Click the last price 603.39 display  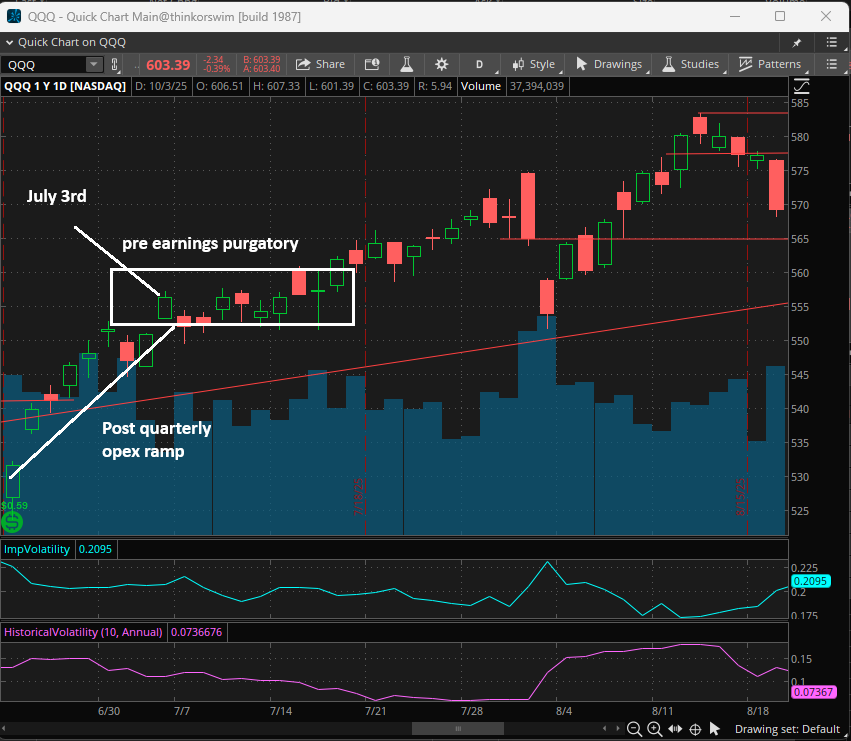pos(168,65)
